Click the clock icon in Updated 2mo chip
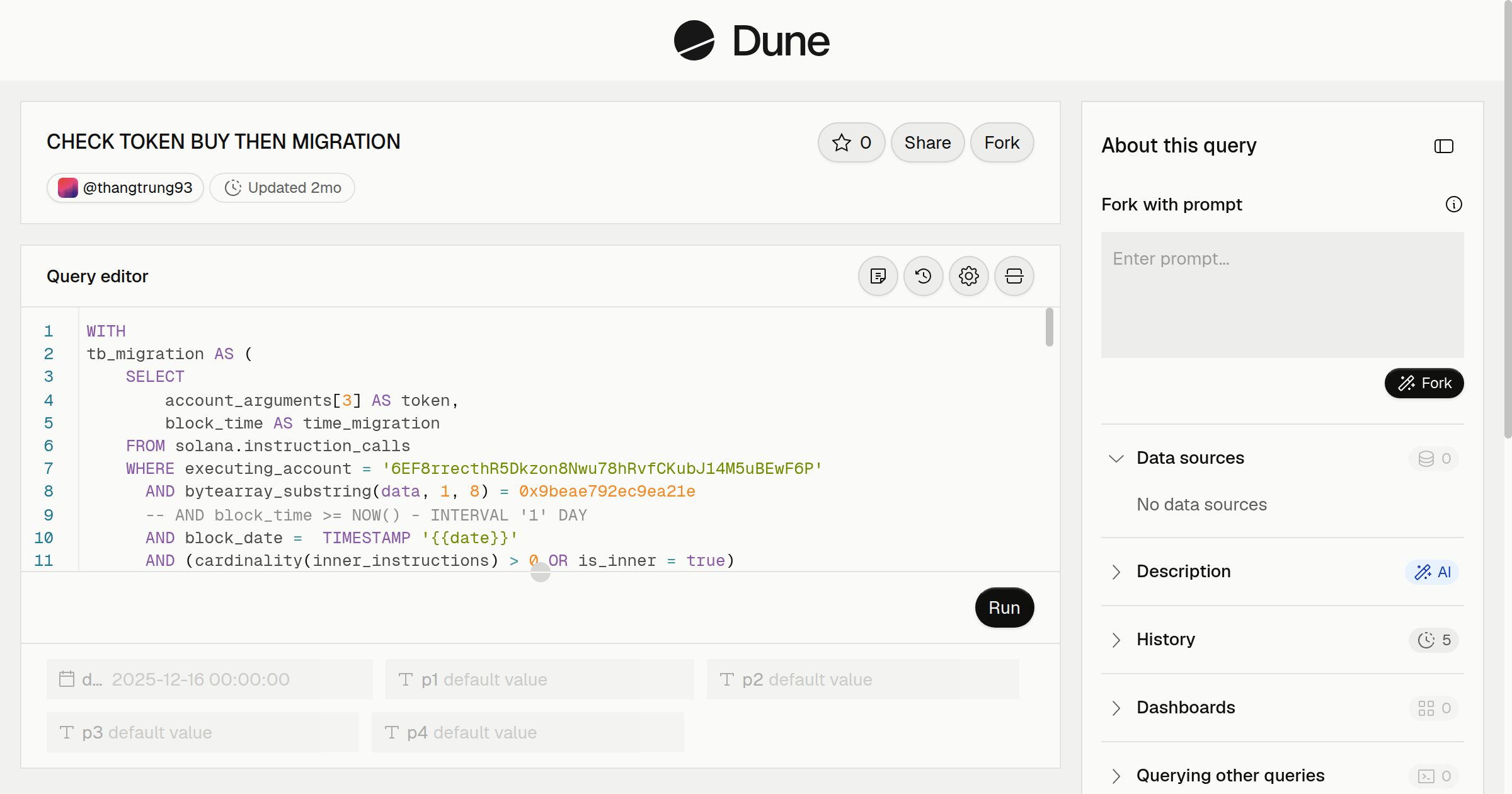Viewport: 1512px width, 794px height. [x=233, y=188]
